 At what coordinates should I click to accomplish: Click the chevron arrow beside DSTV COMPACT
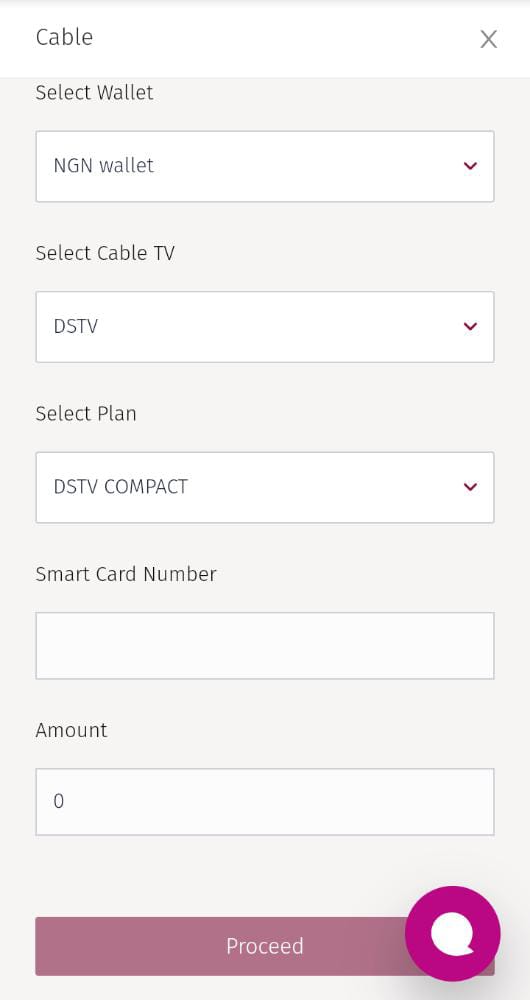(471, 487)
